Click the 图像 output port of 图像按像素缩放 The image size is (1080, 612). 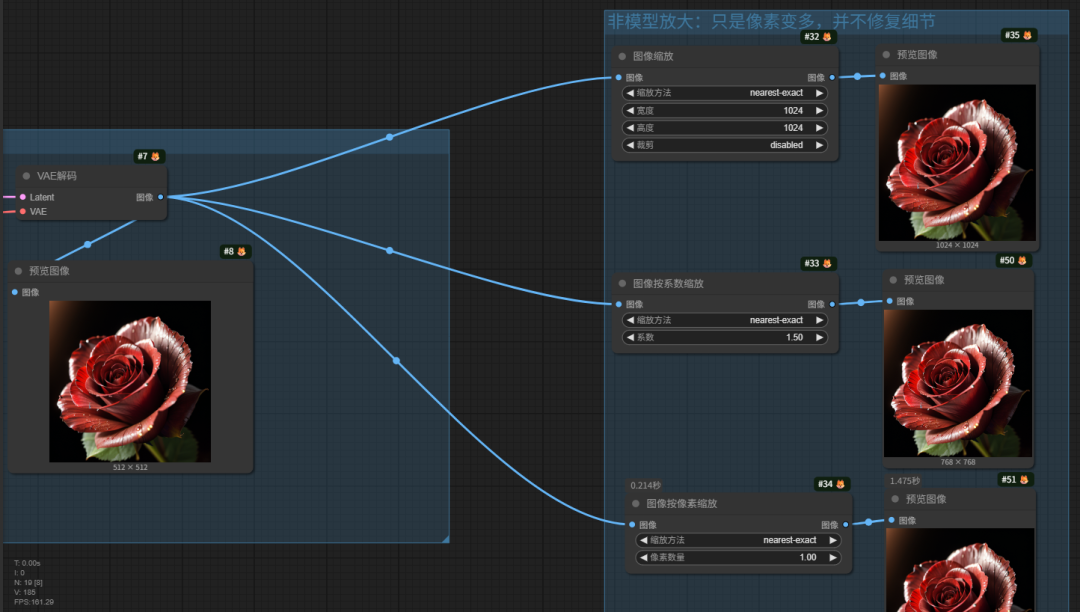pyautogui.click(x=846, y=525)
